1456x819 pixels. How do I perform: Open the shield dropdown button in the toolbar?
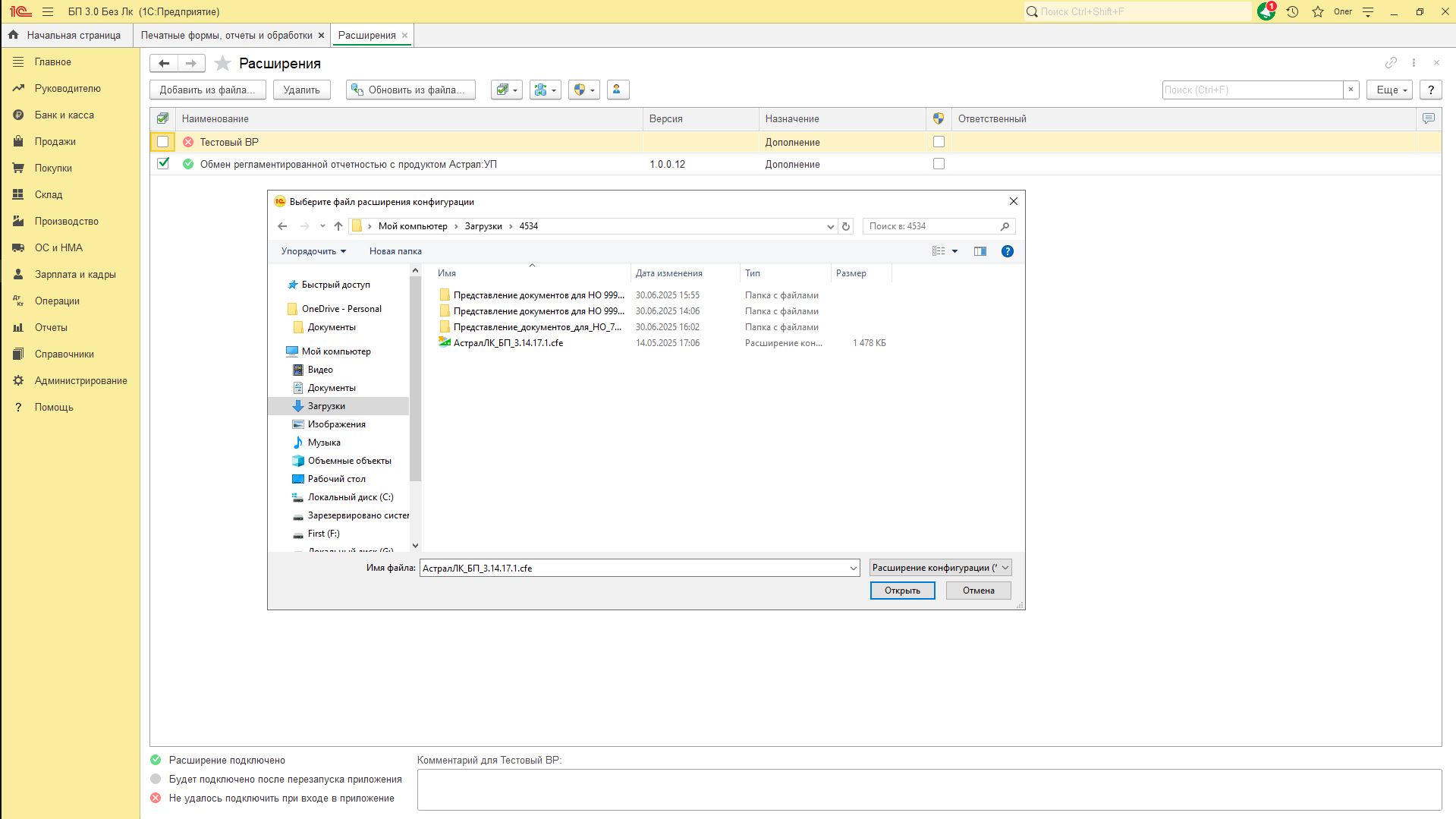pos(583,90)
